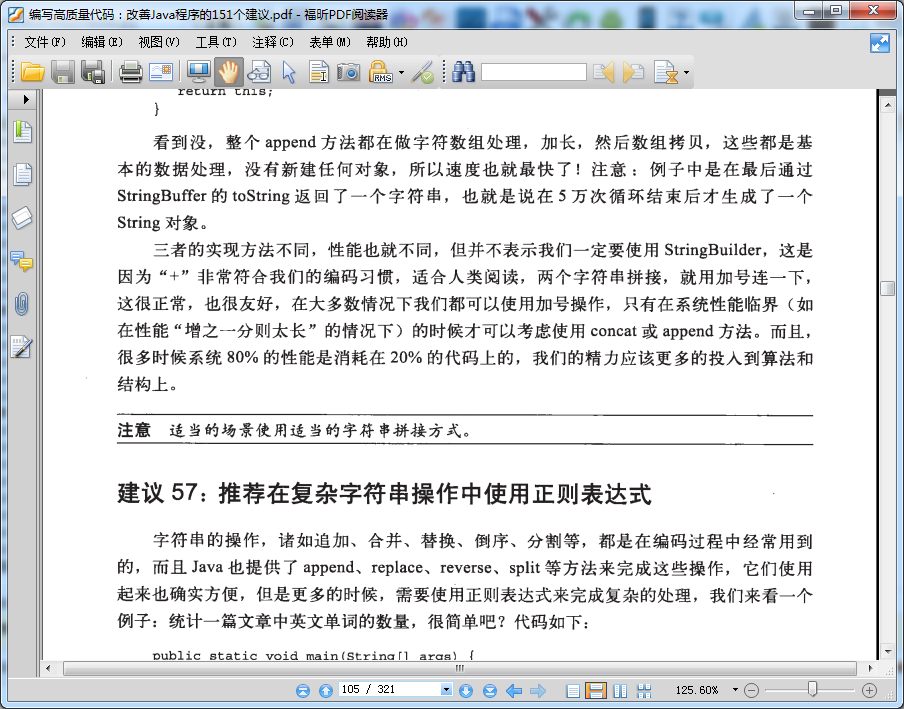The image size is (904, 709).
Task: Open the Signatures panel icon
Action: [21, 347]
